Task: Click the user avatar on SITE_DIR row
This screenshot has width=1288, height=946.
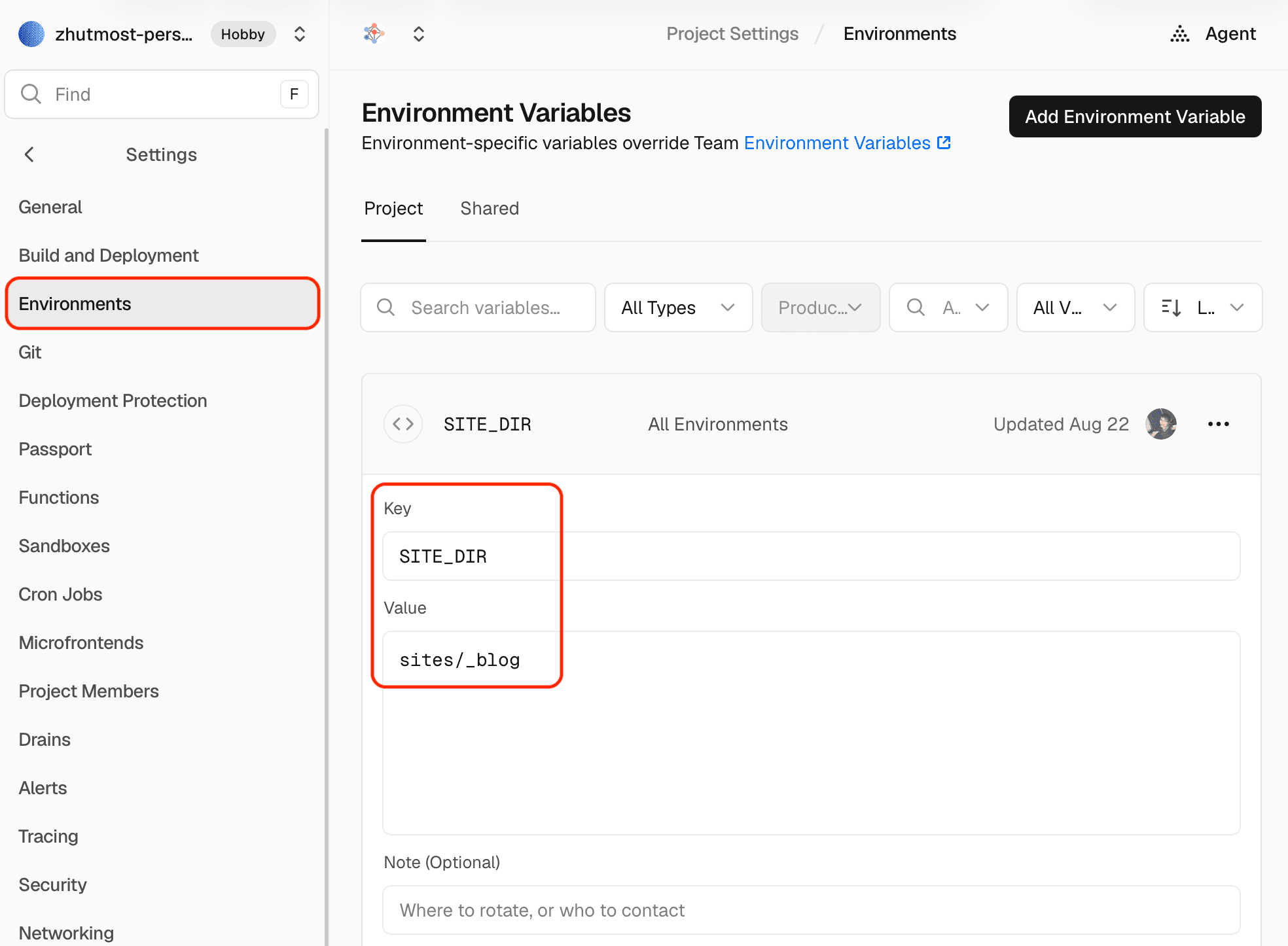Action: [1161, 424]
